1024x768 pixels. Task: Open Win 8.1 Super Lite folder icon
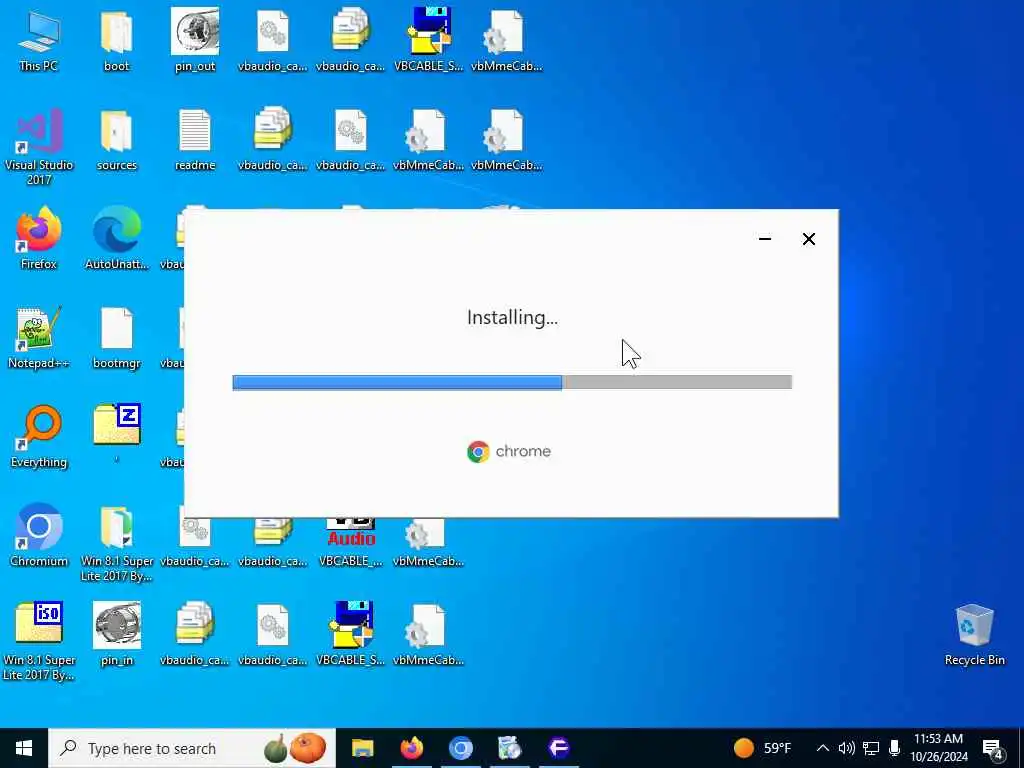(116, 542)
